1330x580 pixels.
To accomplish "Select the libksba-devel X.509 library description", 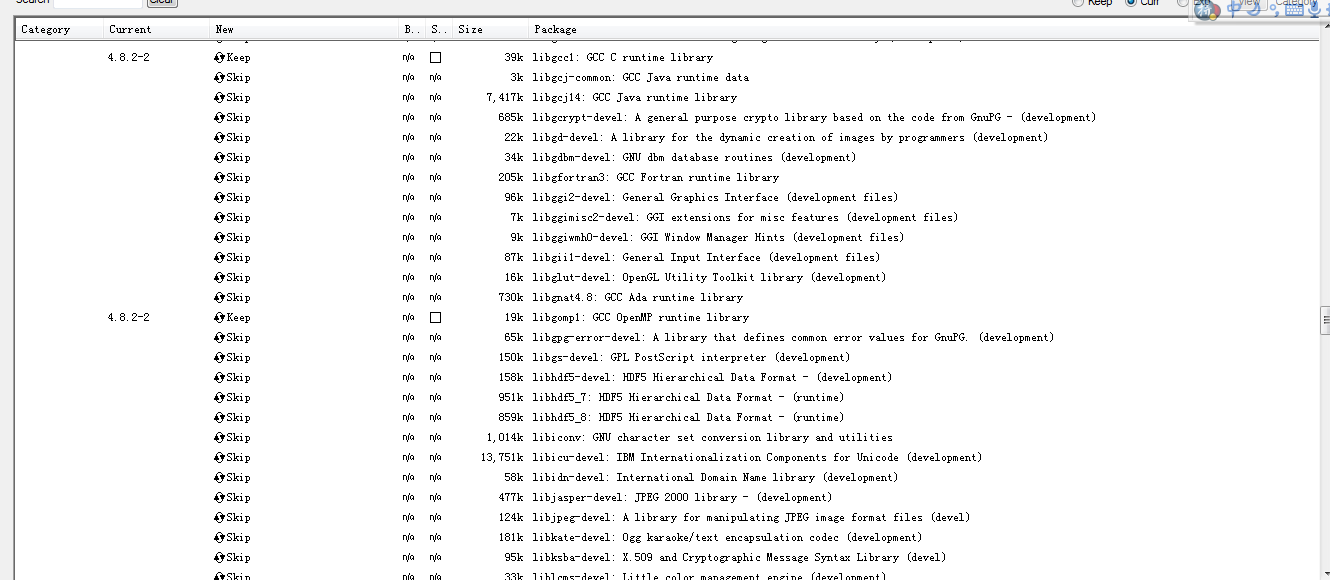I will (x=739, y=558).
